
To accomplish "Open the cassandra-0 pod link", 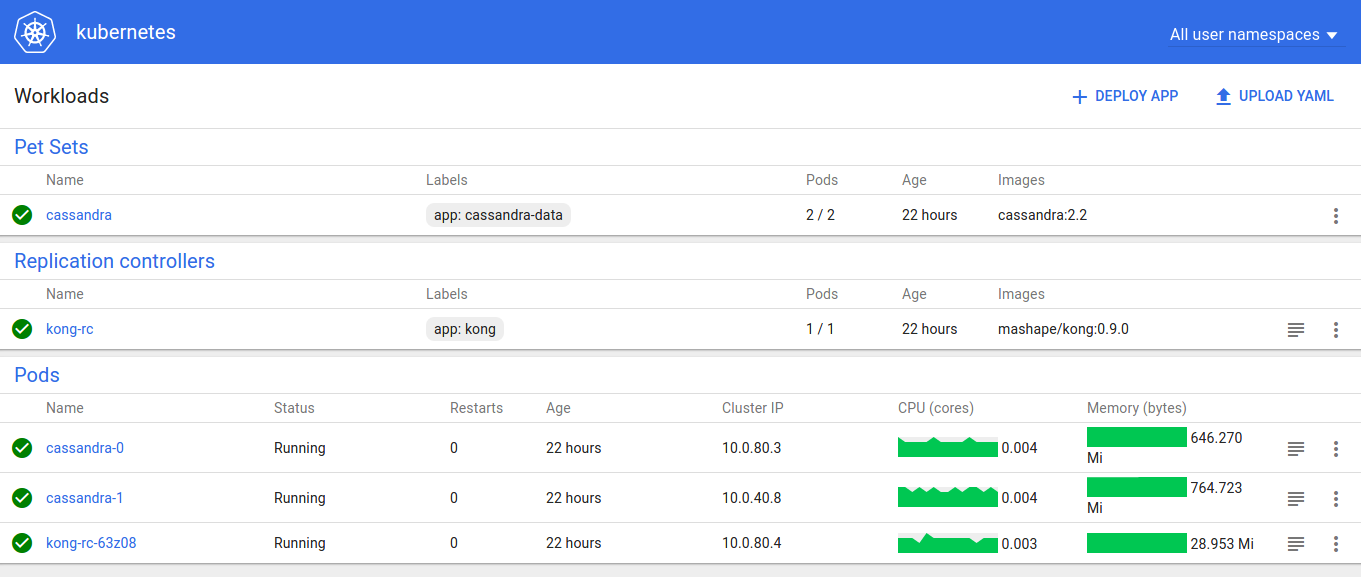I will coord(85,448).
